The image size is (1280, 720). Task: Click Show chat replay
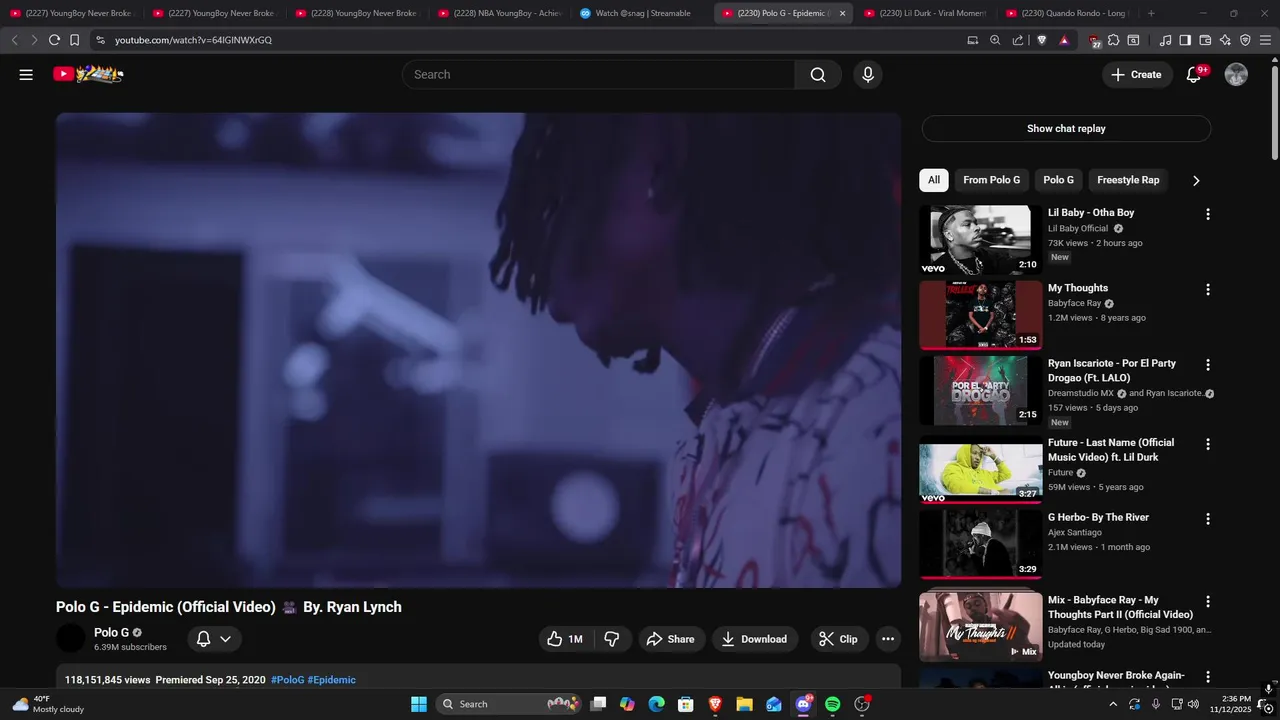1066,128
